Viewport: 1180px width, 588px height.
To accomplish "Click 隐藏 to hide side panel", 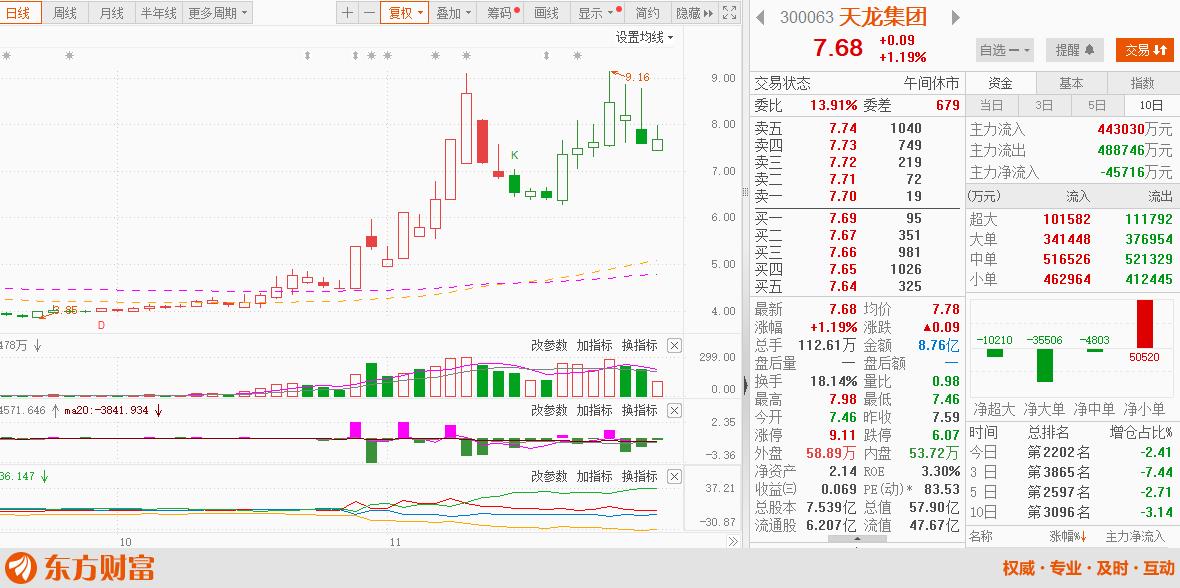I will point(695,13).
